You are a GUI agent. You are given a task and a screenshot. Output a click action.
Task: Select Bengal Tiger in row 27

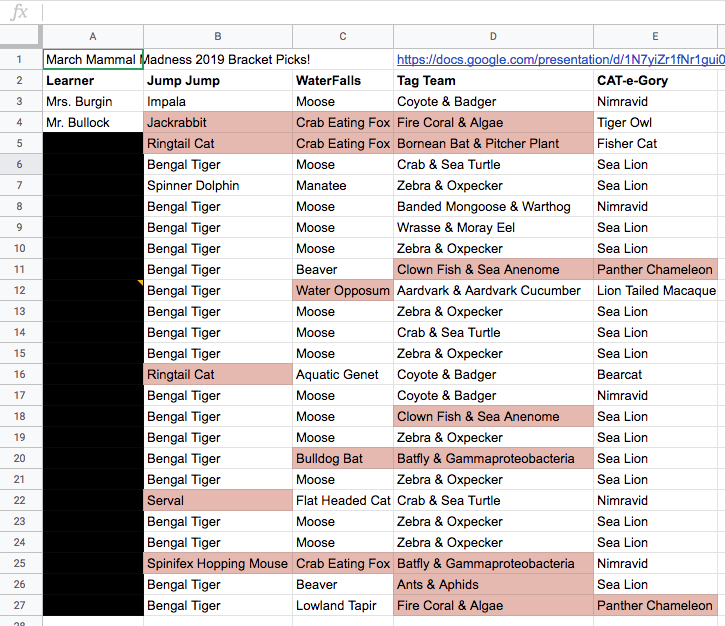click(x=218, y=605)
